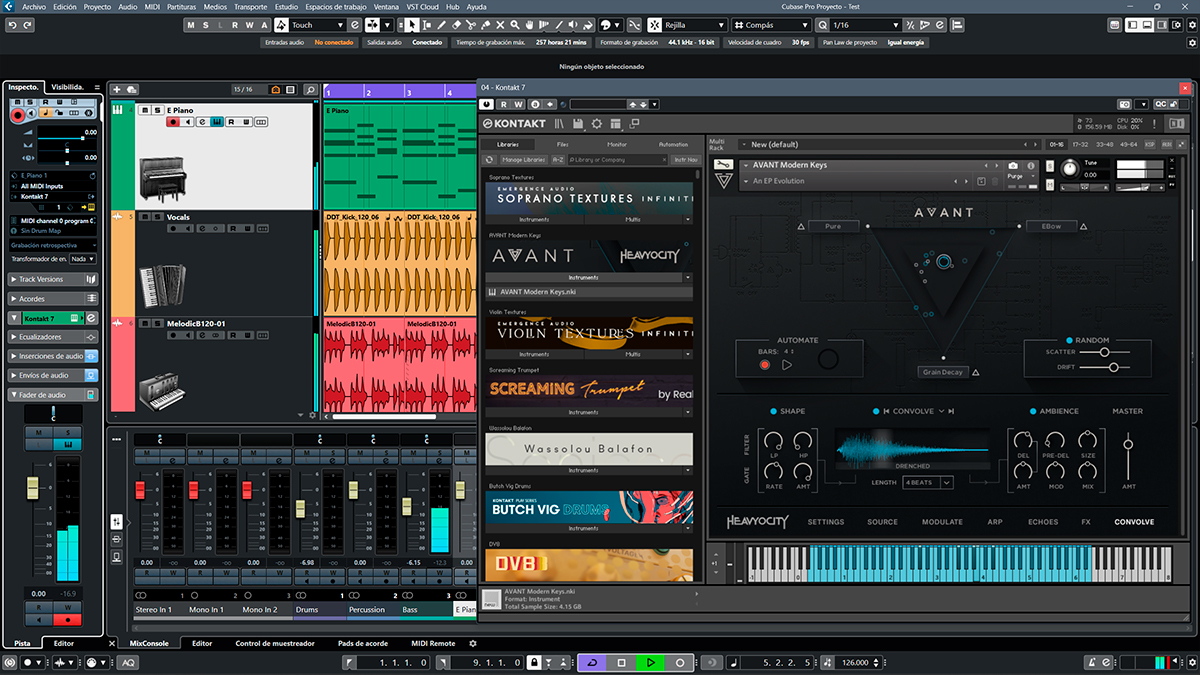This screenshot has height=675, width=1200.
Task: Select the Zoom magnifier tool
Action: [514, 24]
